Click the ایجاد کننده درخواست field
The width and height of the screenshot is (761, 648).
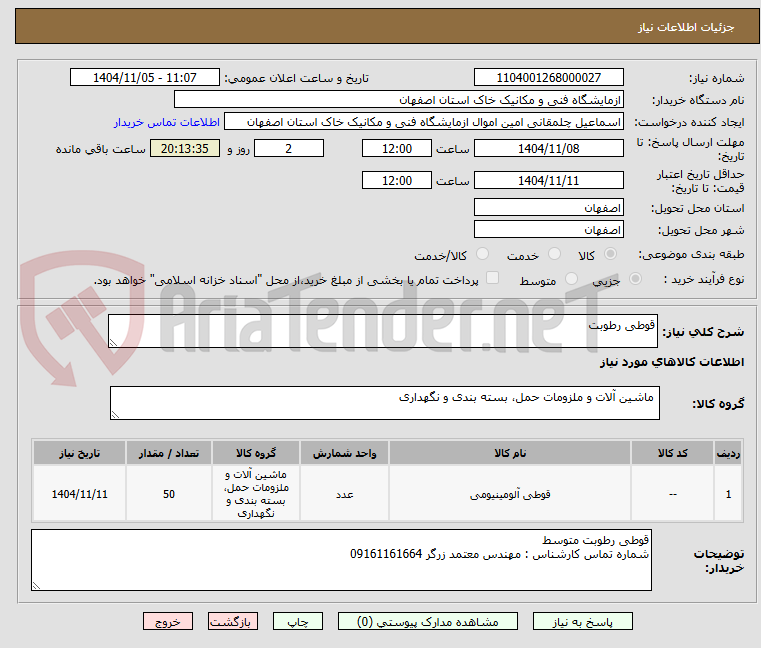coord(424,122)
